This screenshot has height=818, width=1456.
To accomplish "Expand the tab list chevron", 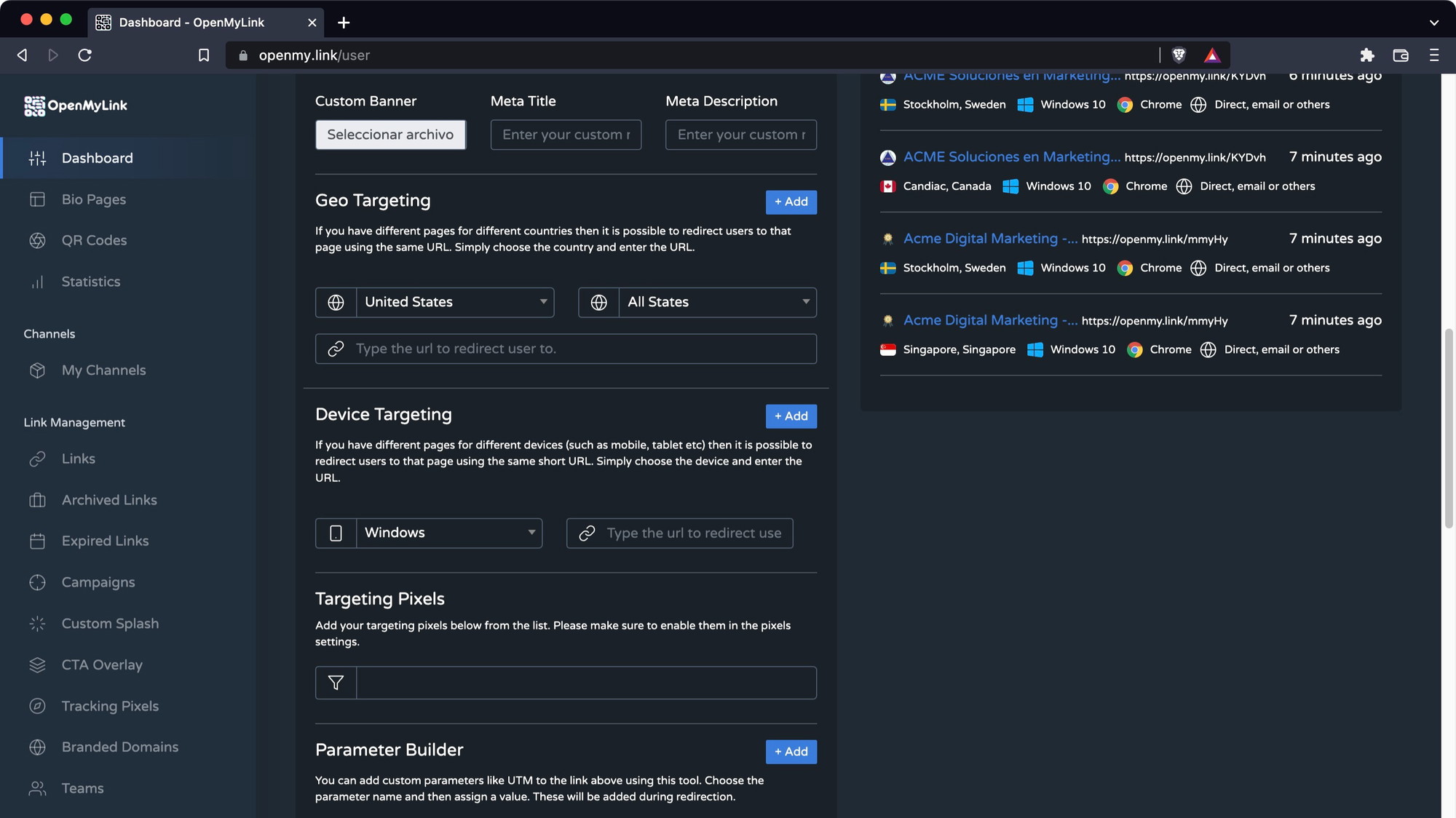I will [x=1433, y=23].
